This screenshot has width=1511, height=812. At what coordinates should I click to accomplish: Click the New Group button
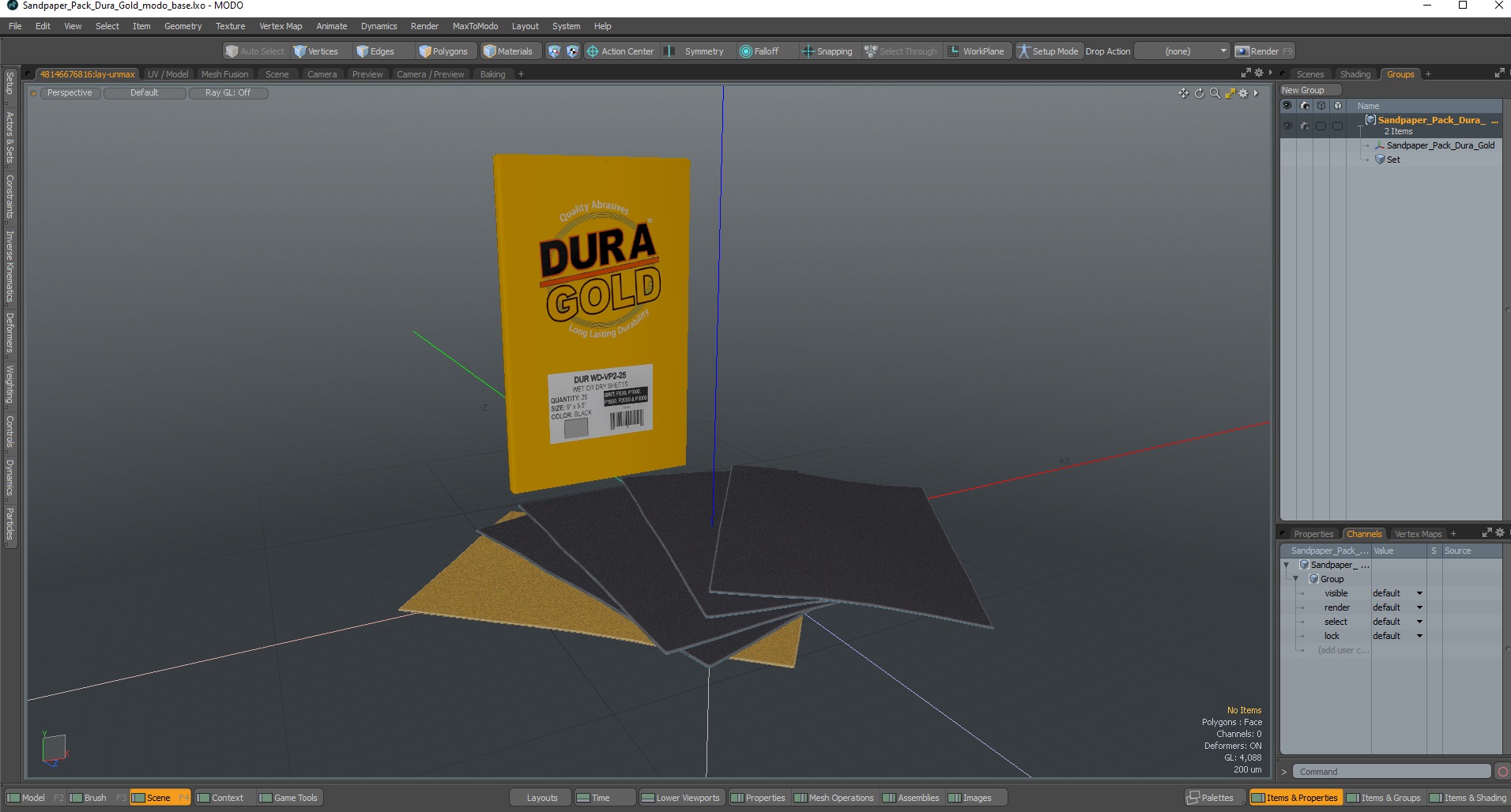click(1310, 90)
